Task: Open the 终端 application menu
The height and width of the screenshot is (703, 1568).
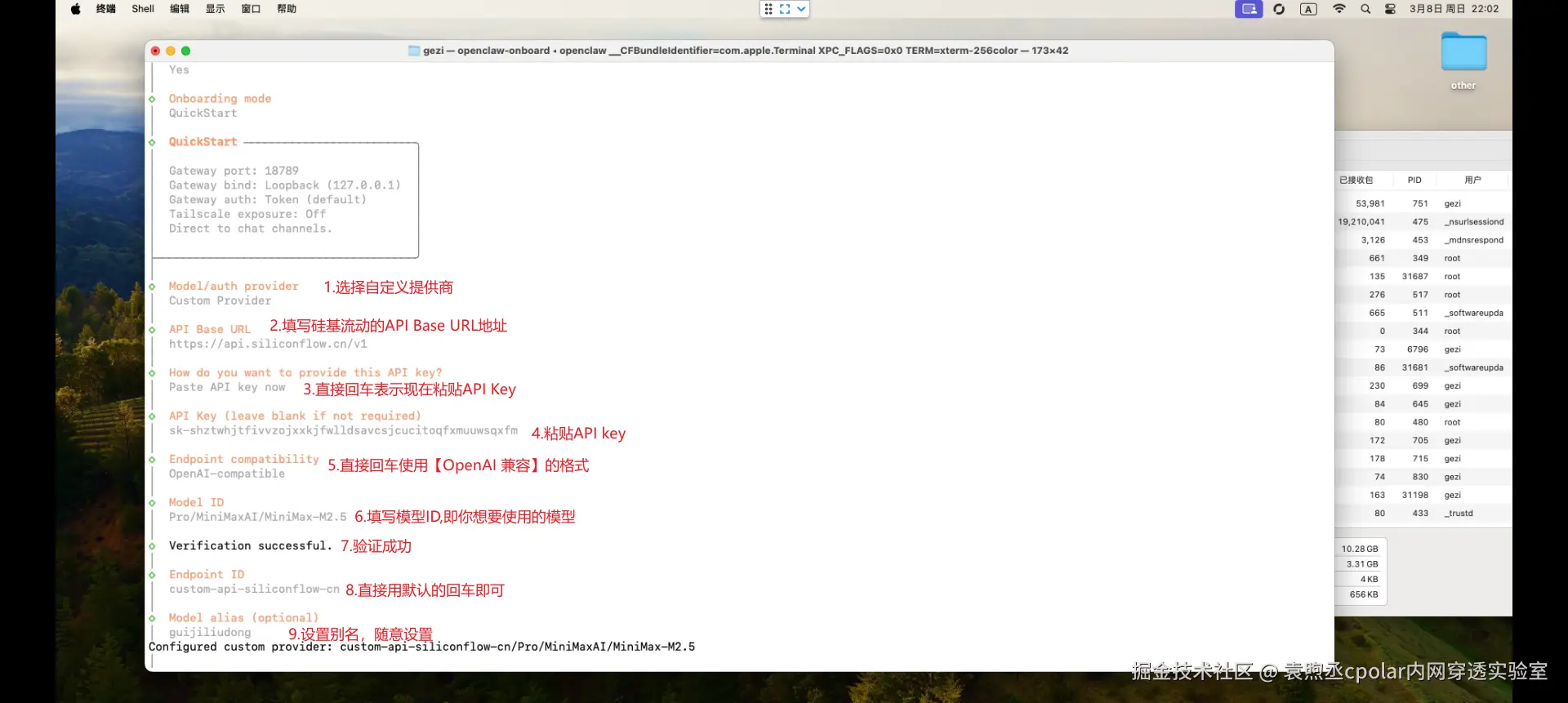Action: [x=106, y=9]
